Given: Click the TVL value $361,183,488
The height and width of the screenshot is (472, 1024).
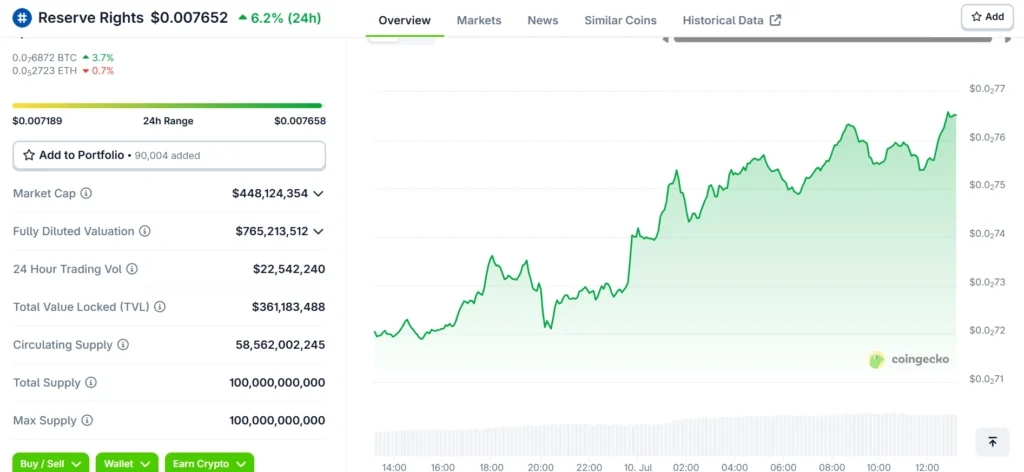Looking at the screenshot, I should (x=288, y=307).
